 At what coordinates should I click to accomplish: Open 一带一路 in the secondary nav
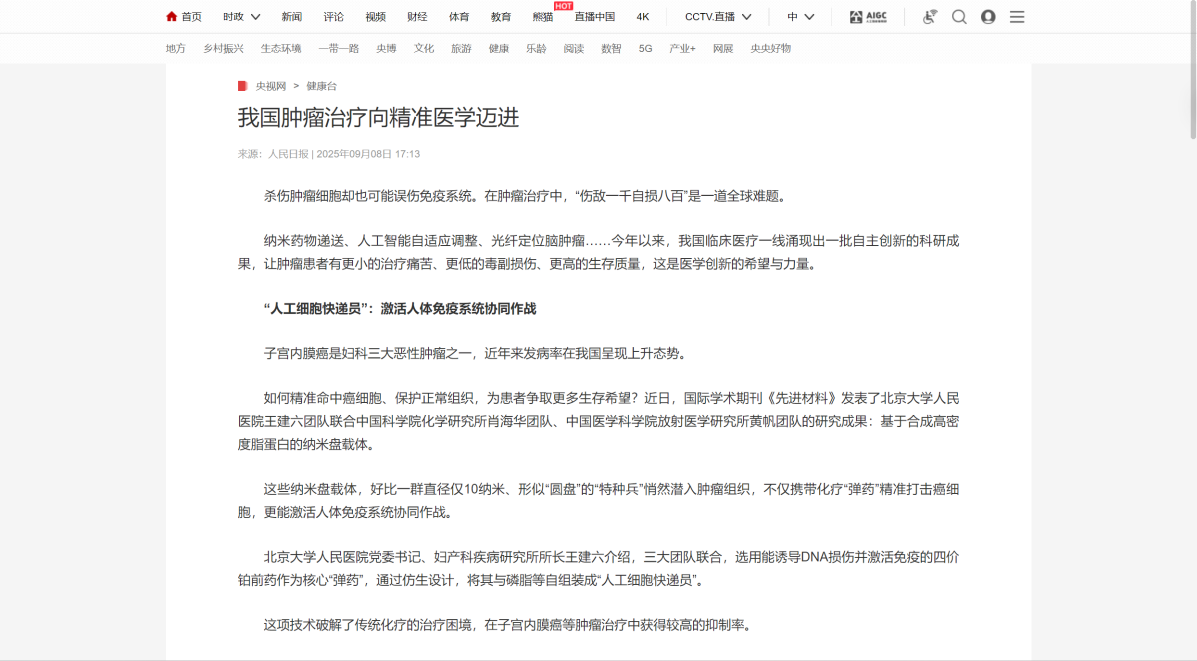[339, 48]
